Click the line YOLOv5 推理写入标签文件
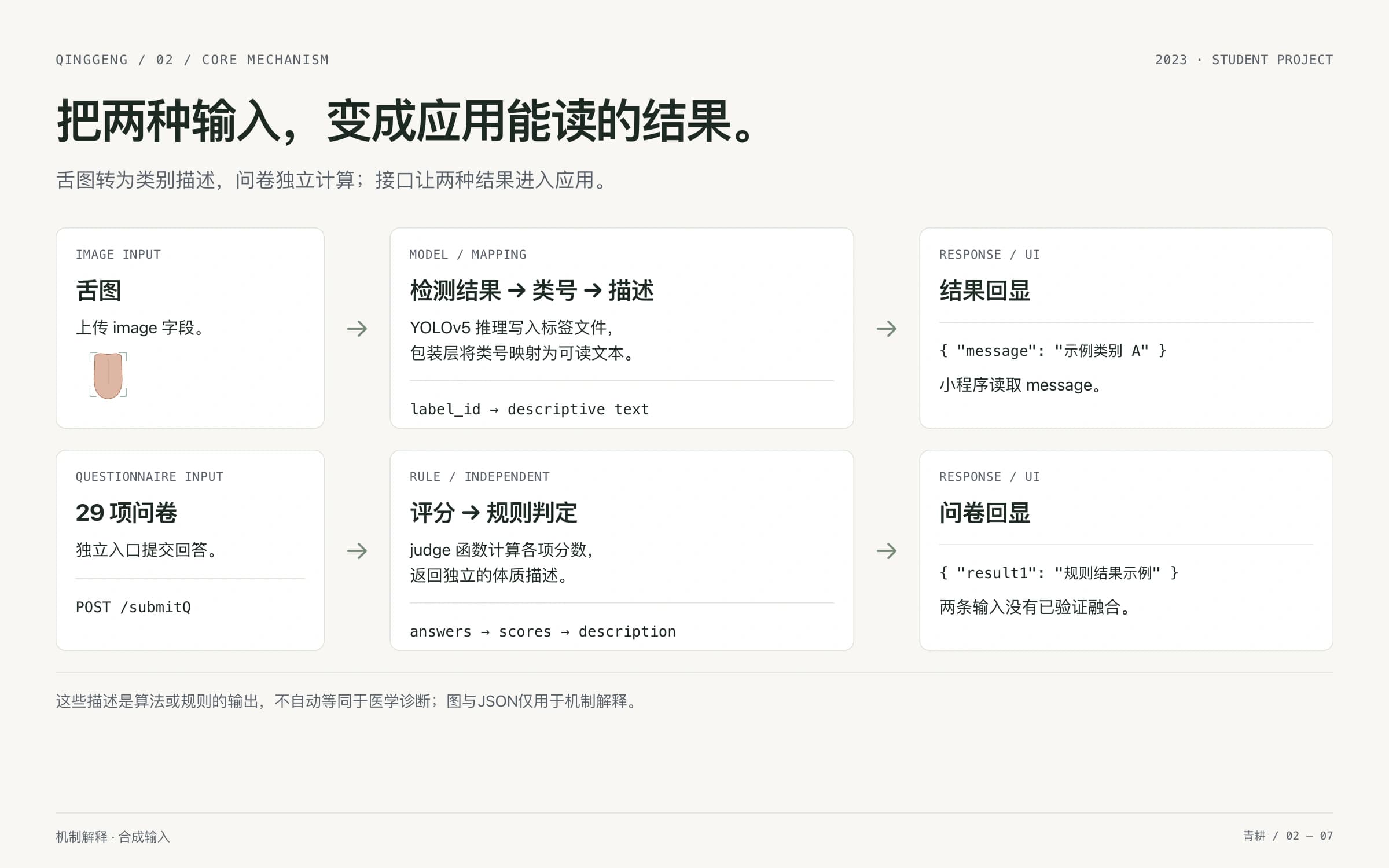 pyautogui.click(x=512, y=328)
